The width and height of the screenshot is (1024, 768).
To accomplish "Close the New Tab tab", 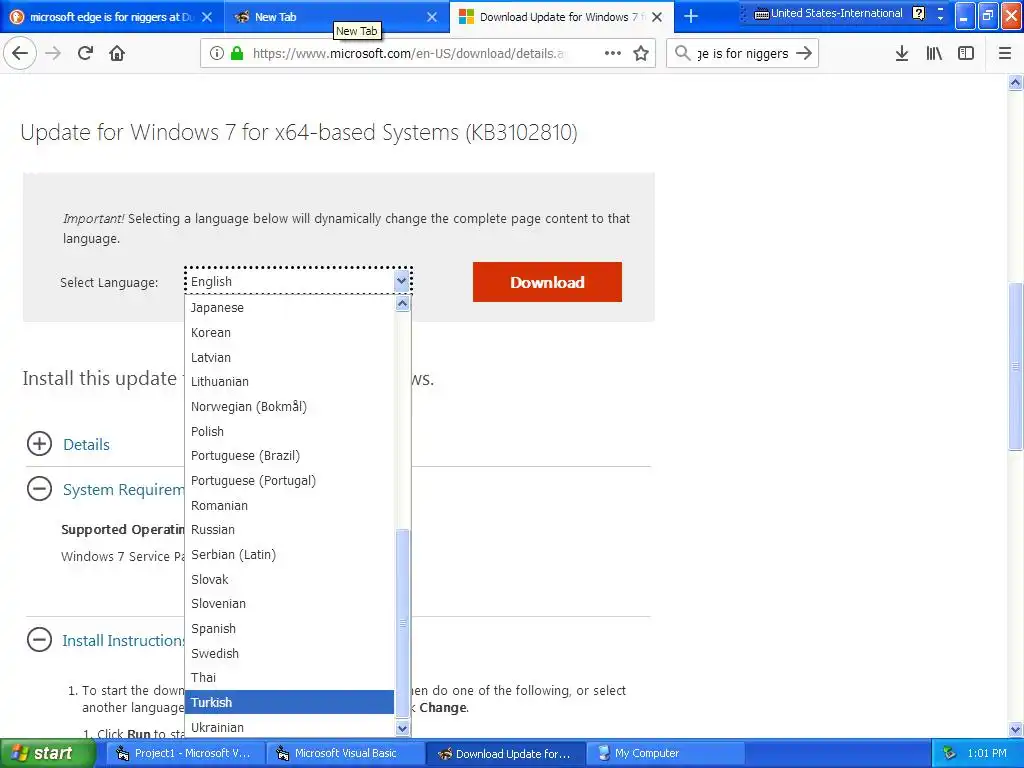I will click(432, 17).
